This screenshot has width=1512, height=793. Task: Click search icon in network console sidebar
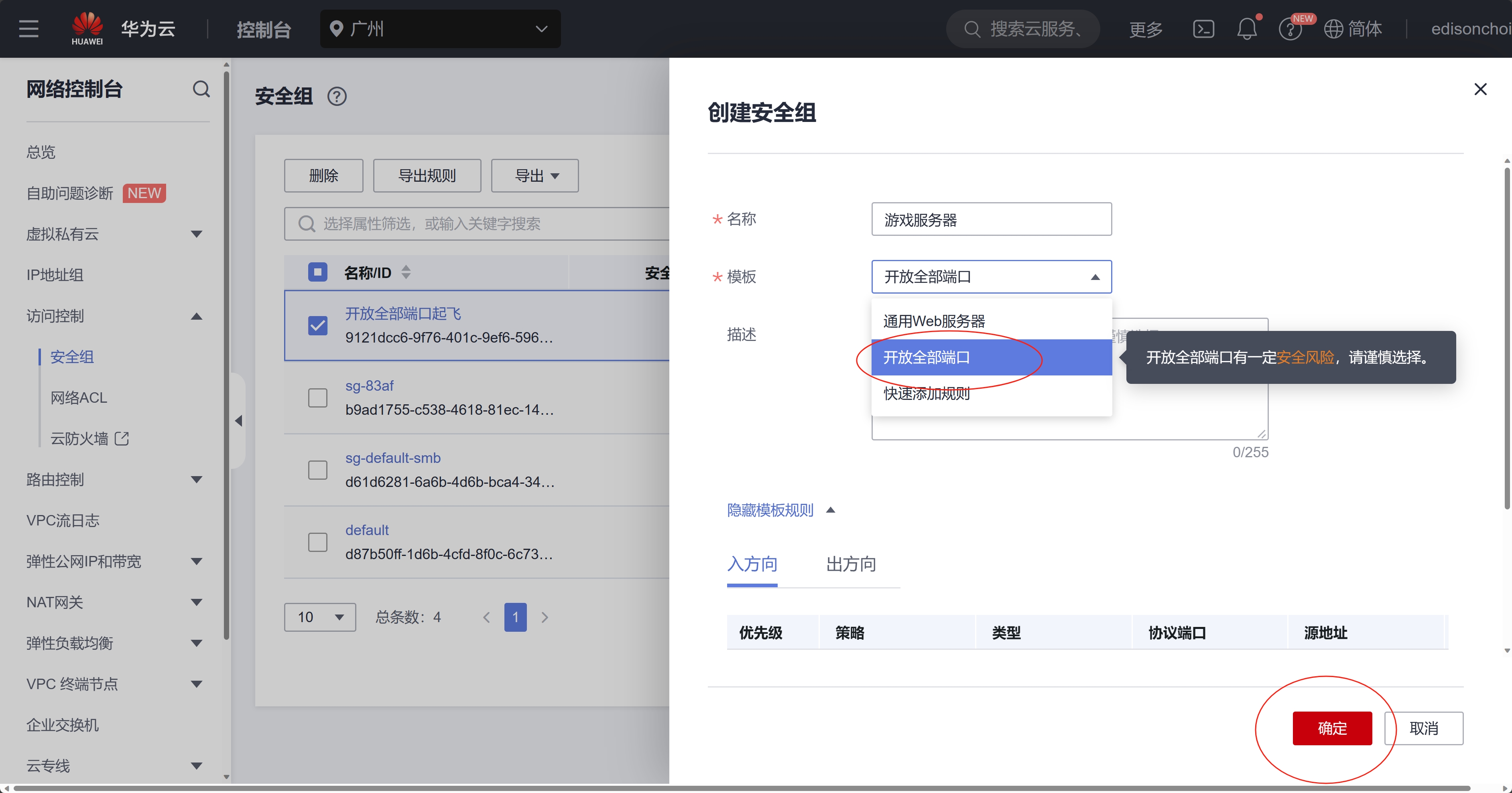tap(201, 89)
